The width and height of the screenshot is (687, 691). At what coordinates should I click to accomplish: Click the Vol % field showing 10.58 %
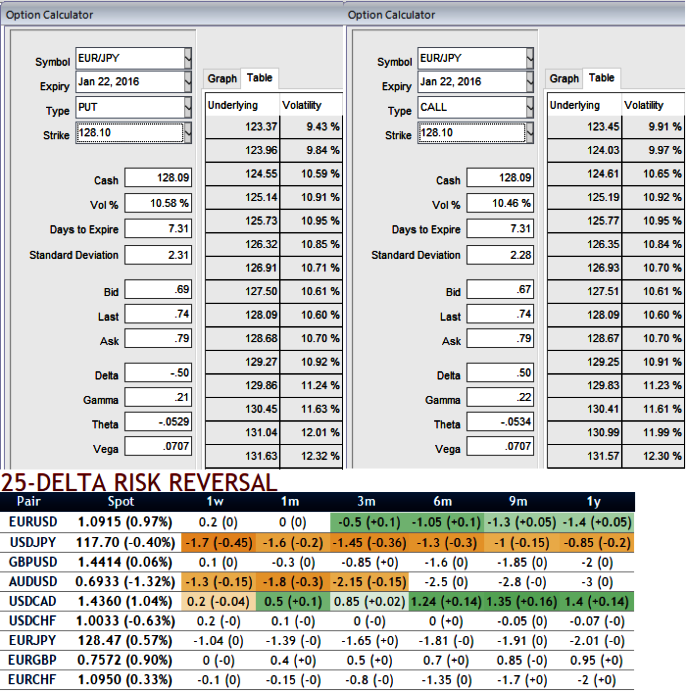157,204
